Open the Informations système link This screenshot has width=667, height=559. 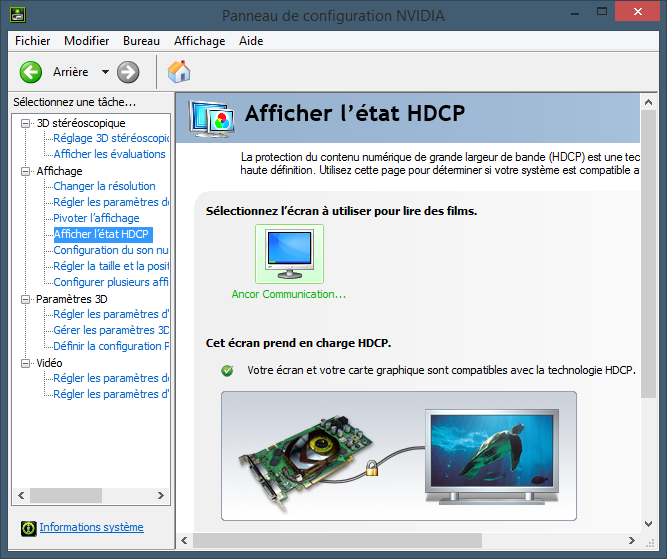91,527
